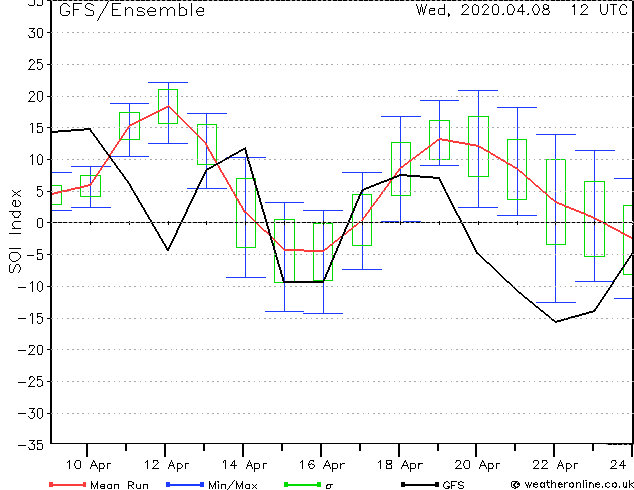Click the y-axis value -5

pos(34,255)
